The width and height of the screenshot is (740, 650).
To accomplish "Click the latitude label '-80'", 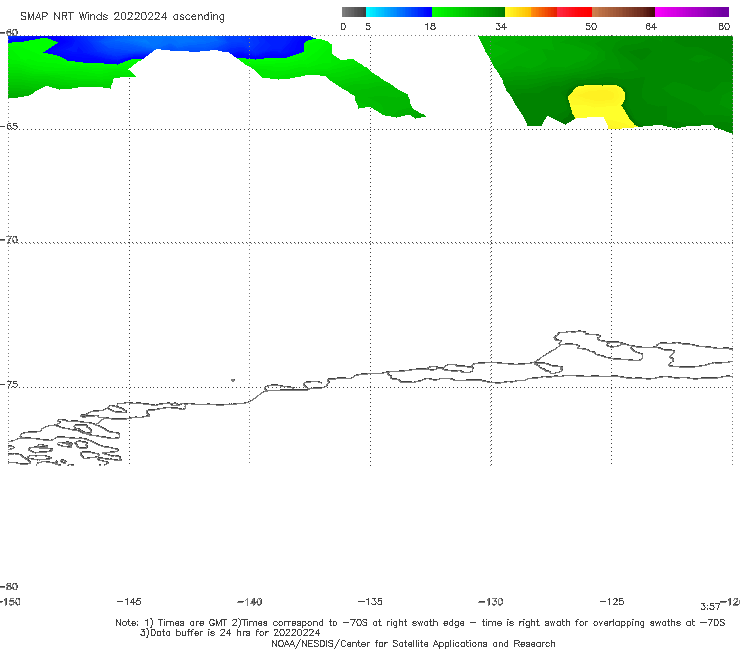I will 9,586.
